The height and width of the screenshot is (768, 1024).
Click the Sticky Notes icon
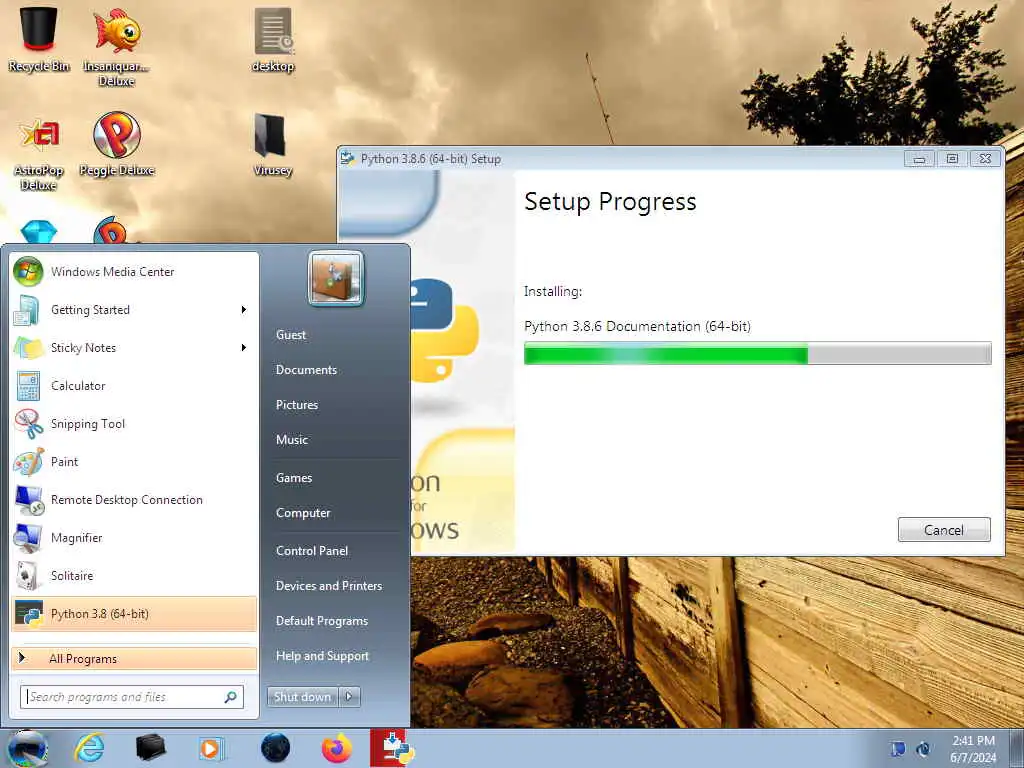(28, 347)
